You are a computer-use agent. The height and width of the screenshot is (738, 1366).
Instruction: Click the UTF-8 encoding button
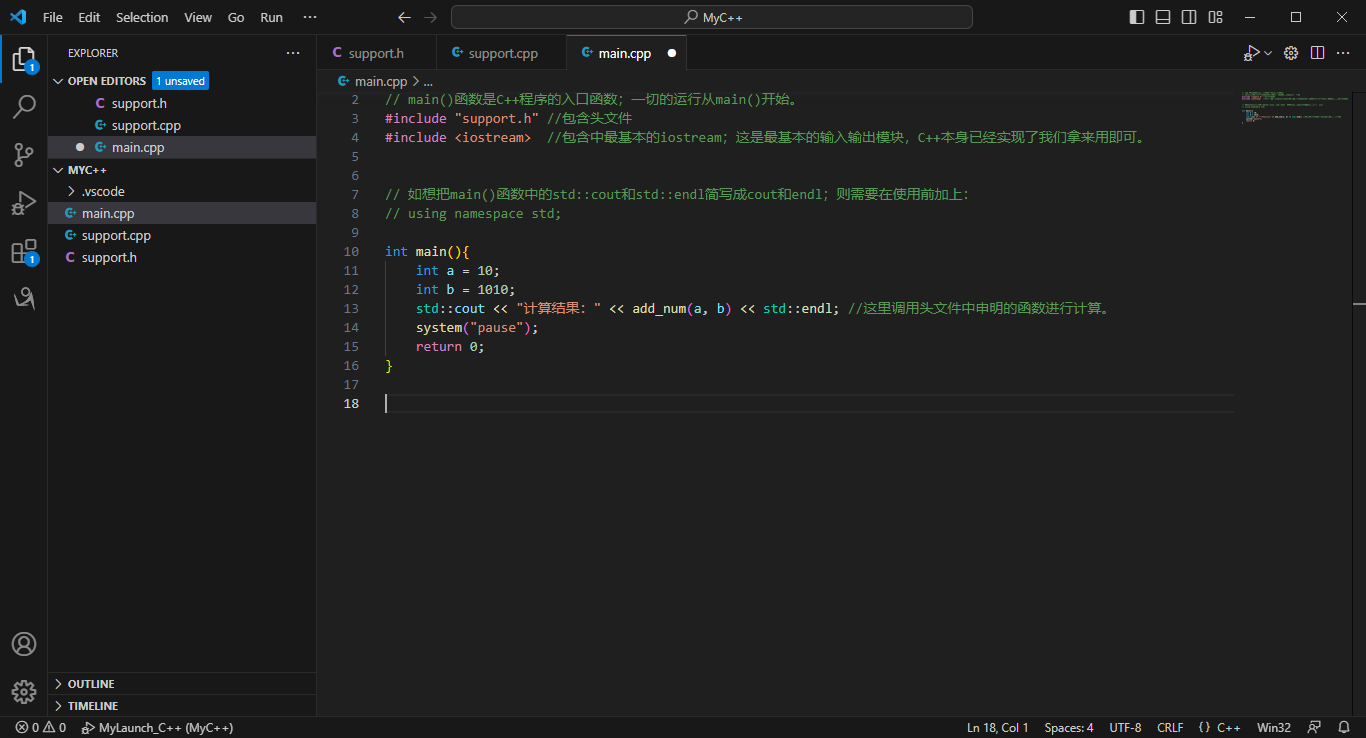[1125, 727]
